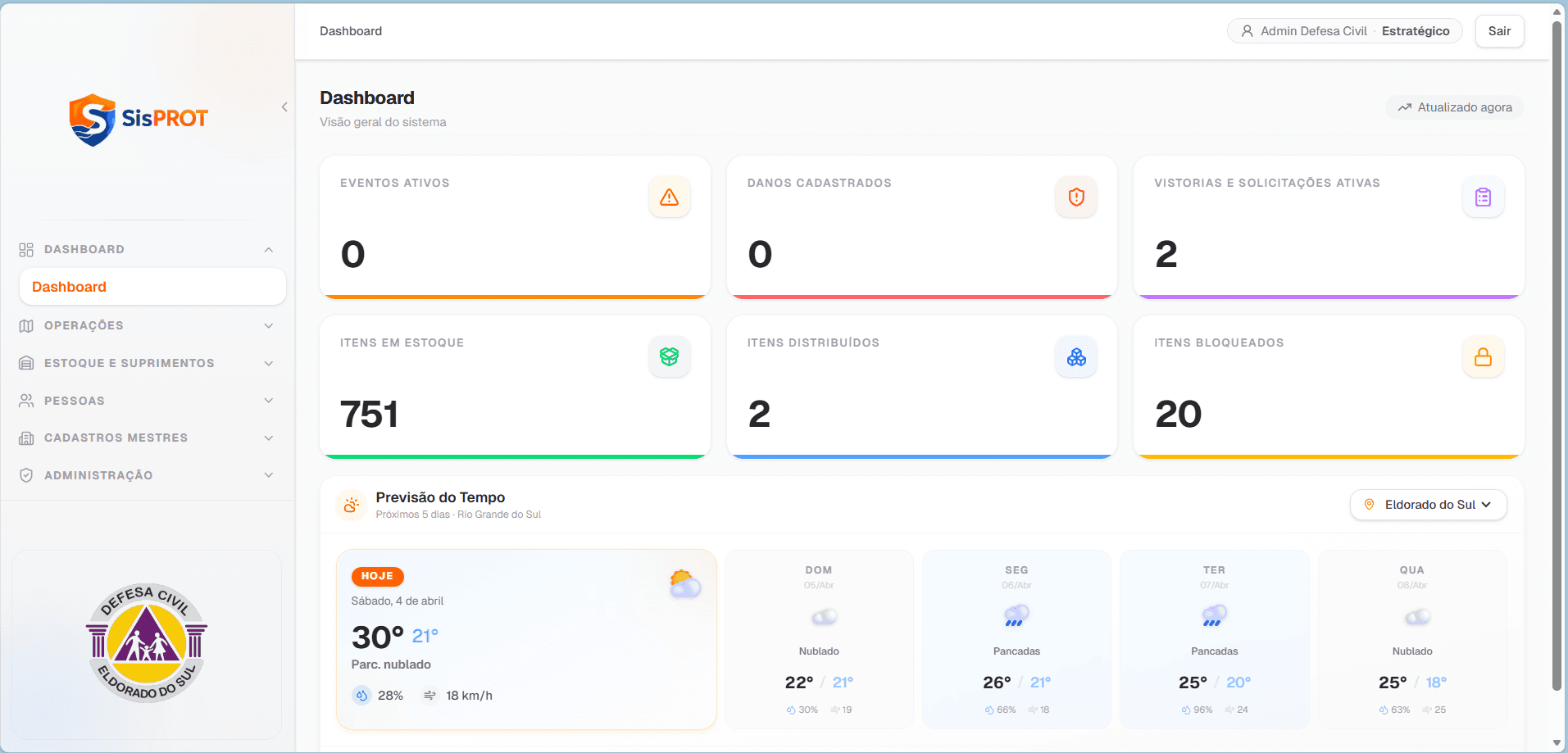Click the Itens Bloqueados padlock icon
Viewport: 1568px width, 753px height.
pyautogui.click(x=1483, y=357)
